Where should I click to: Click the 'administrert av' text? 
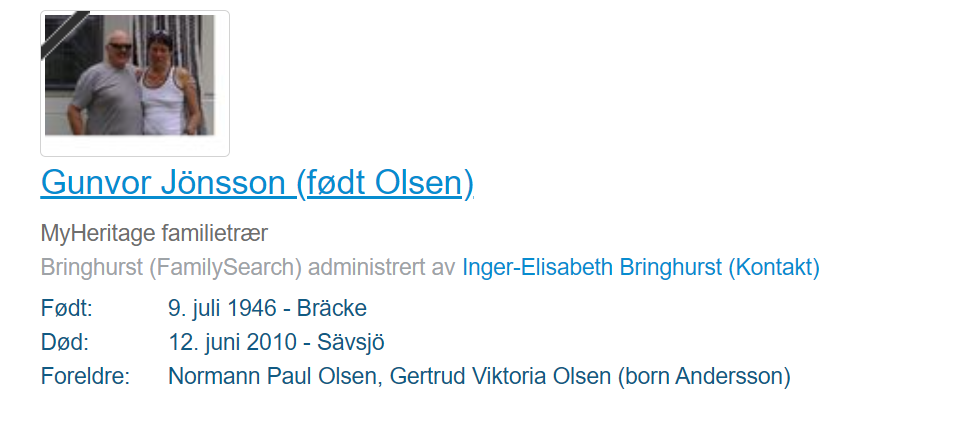coord(382,267)
